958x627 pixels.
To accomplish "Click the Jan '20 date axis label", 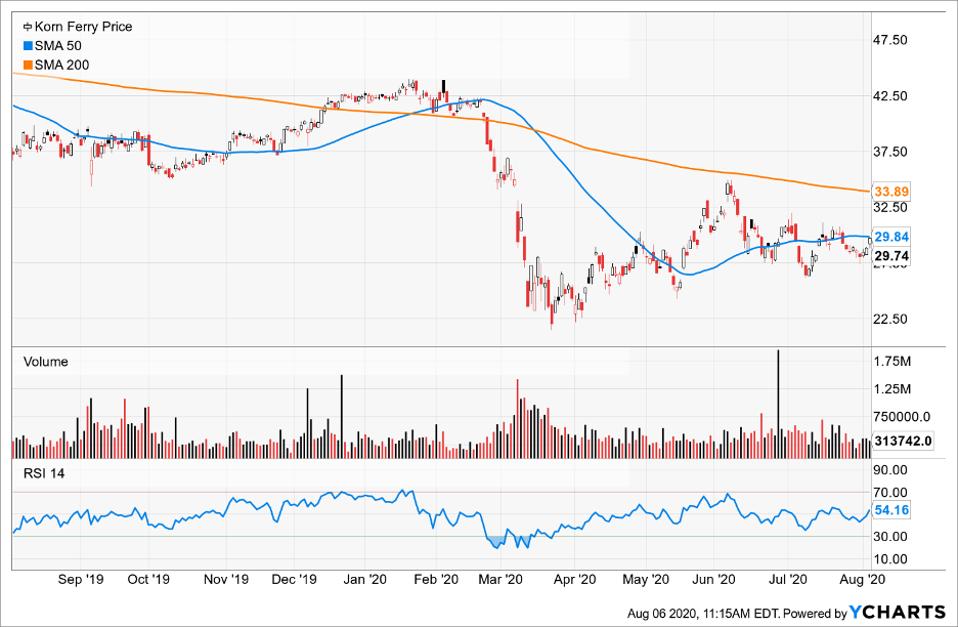I will 365,580.
